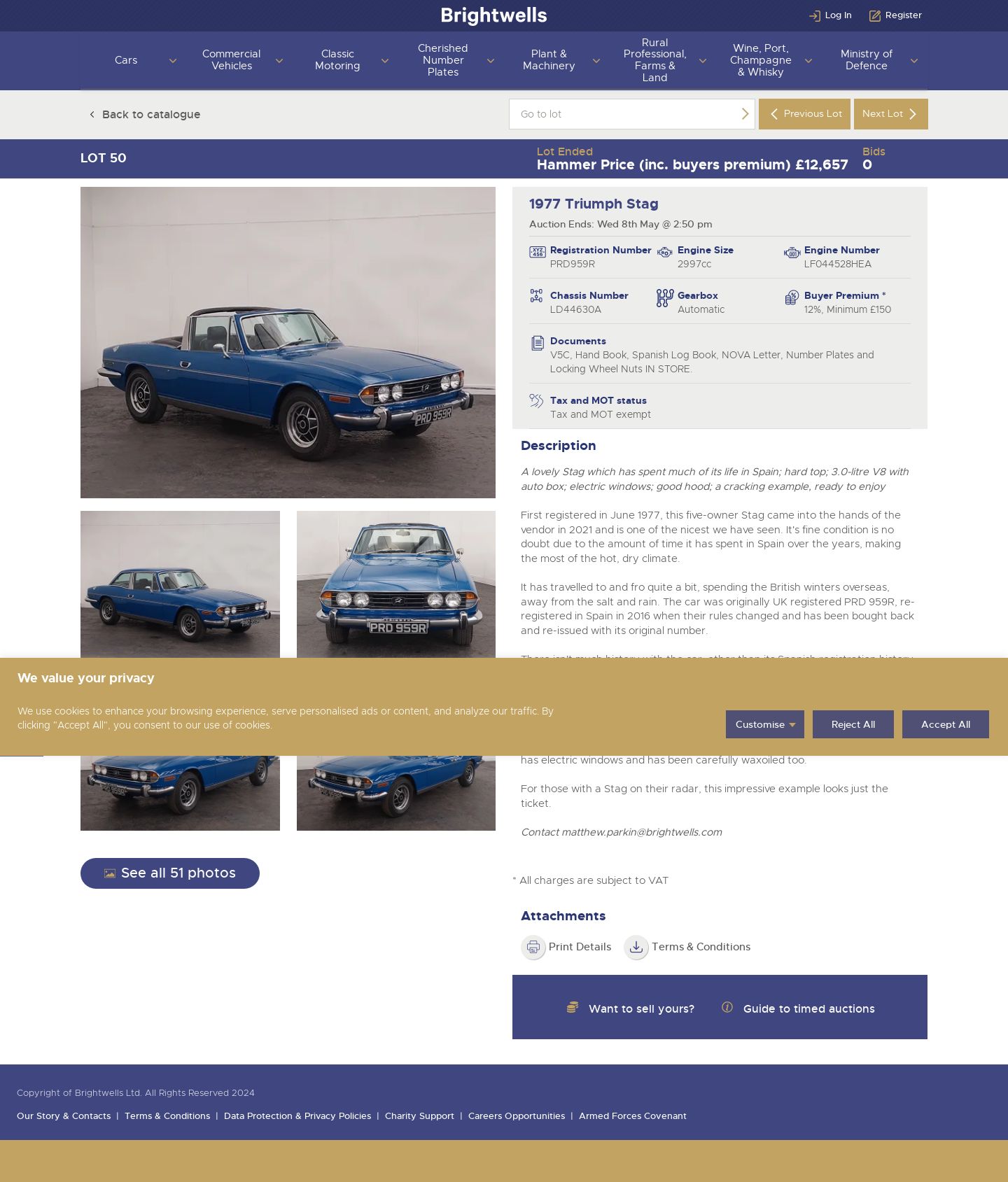Click the Registration Number plate icon
The width and height of the screenshot is (1008, 1182).
tap(538, 252)
